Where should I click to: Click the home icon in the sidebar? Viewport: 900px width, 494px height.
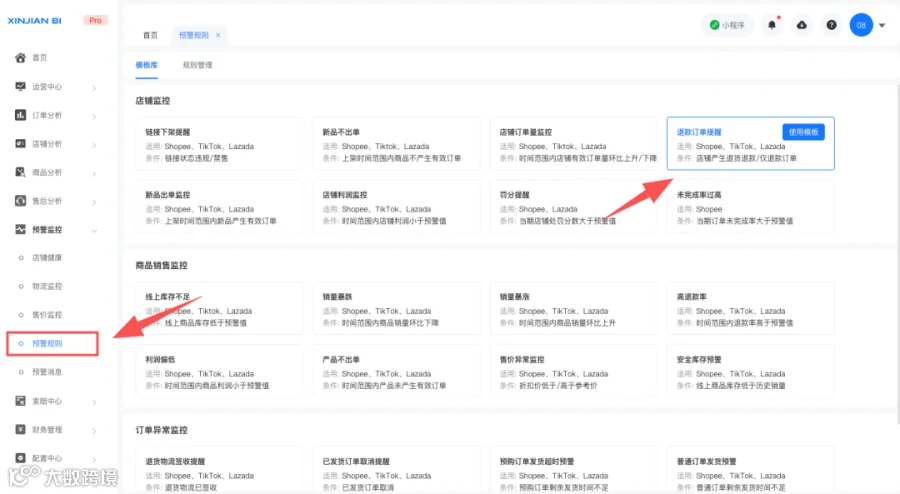tap(20, 57)
